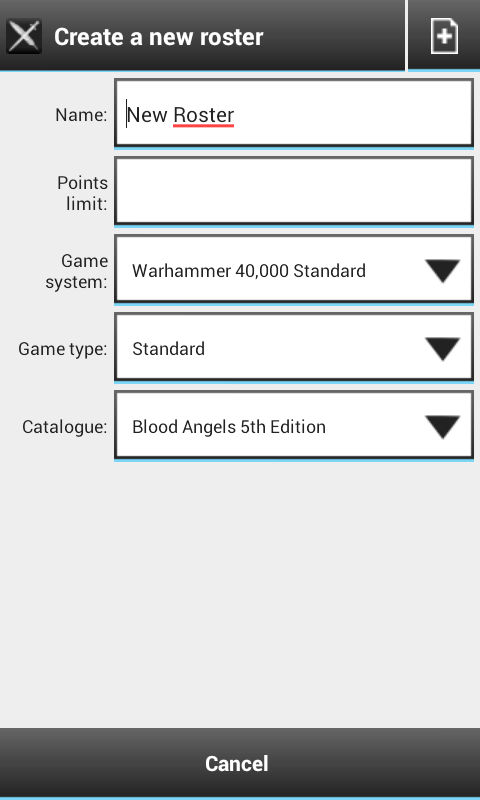This screenshot has height=800, width=480.
Task: Tap the Game system dropdown arrow
Action: point(442,270)
